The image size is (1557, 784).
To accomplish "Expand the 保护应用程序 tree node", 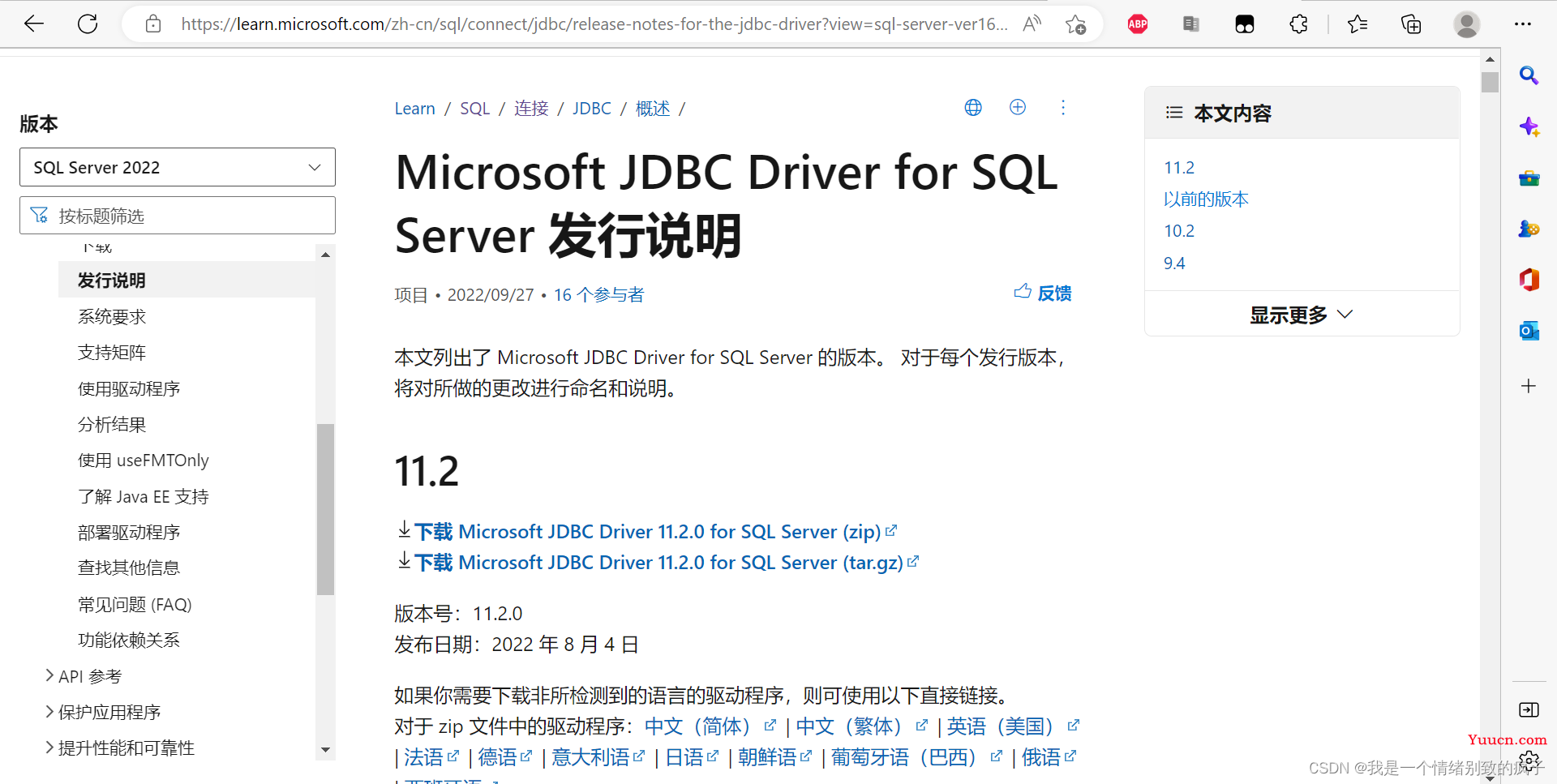I will pyautogui.click(x=49, y=711).
